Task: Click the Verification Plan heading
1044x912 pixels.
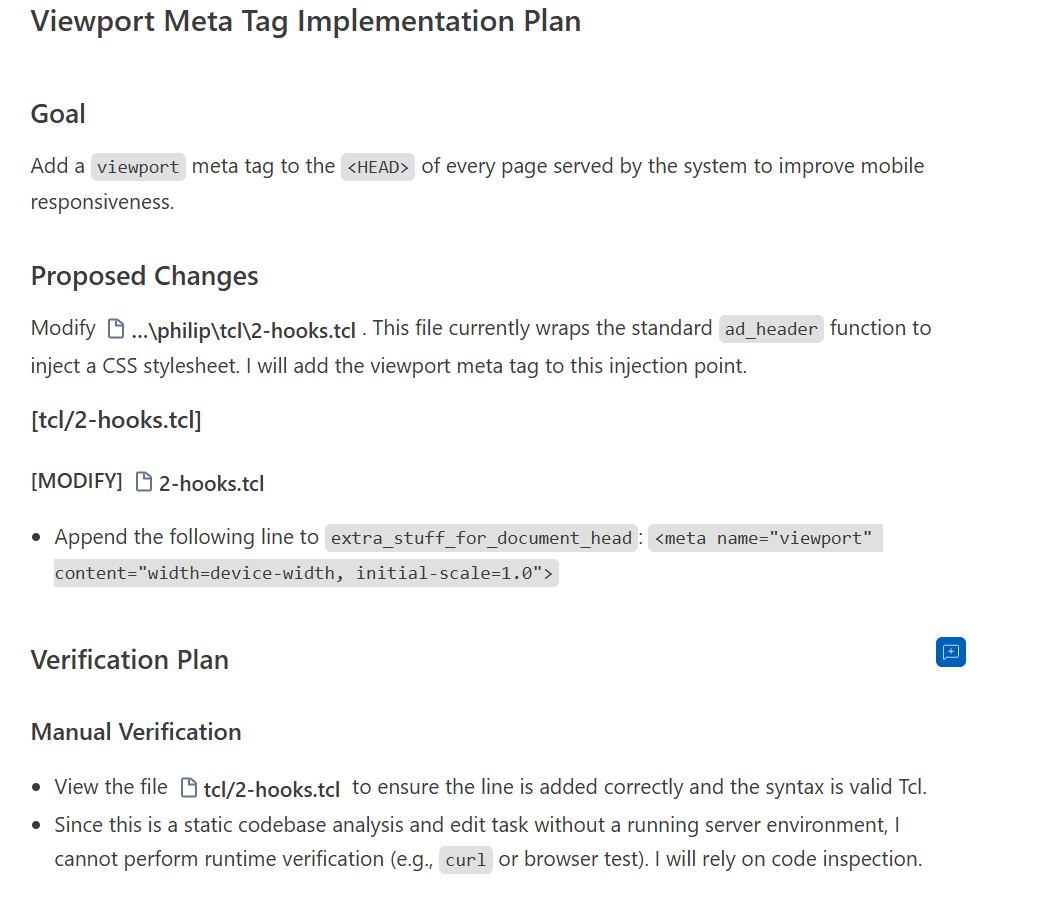Action: pyautogui.click(x=129, y=660)
